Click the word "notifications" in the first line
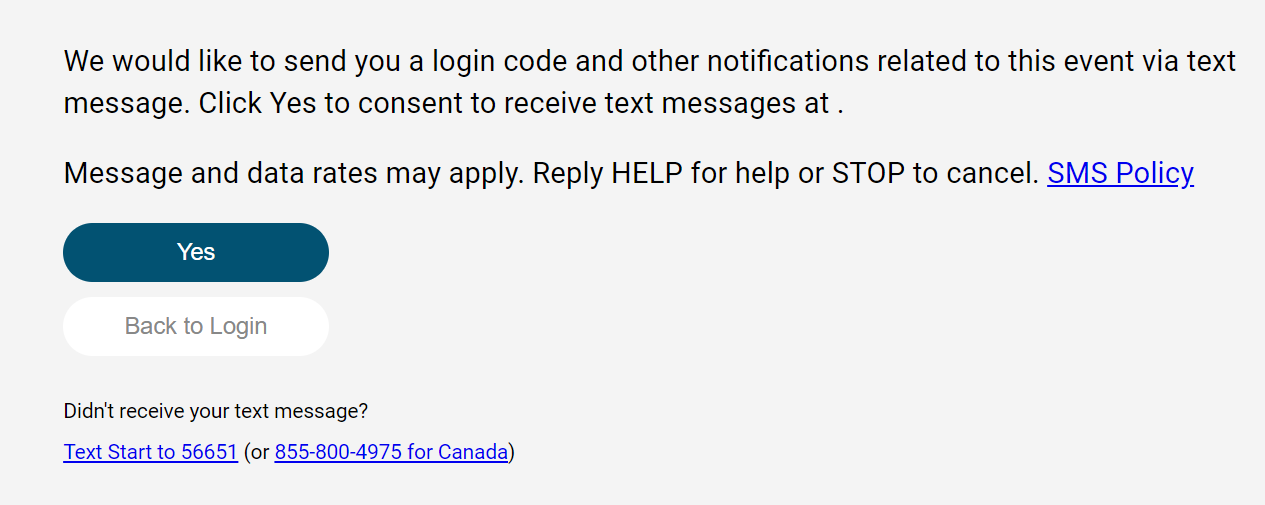Screen dimensions: 1265x505 (x=787, y=61)
